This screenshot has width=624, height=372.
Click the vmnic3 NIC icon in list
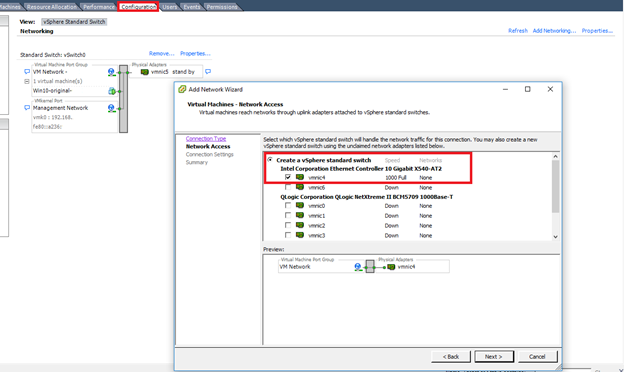click(300, 235)
